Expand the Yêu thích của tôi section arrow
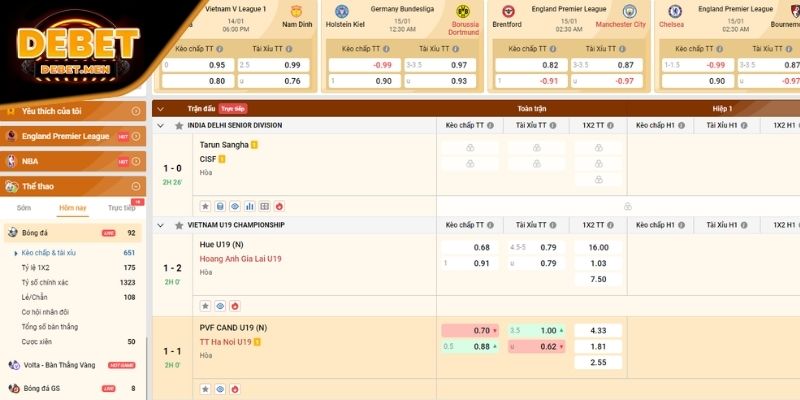This screenshot has width=800, height=400. [136, 111]
